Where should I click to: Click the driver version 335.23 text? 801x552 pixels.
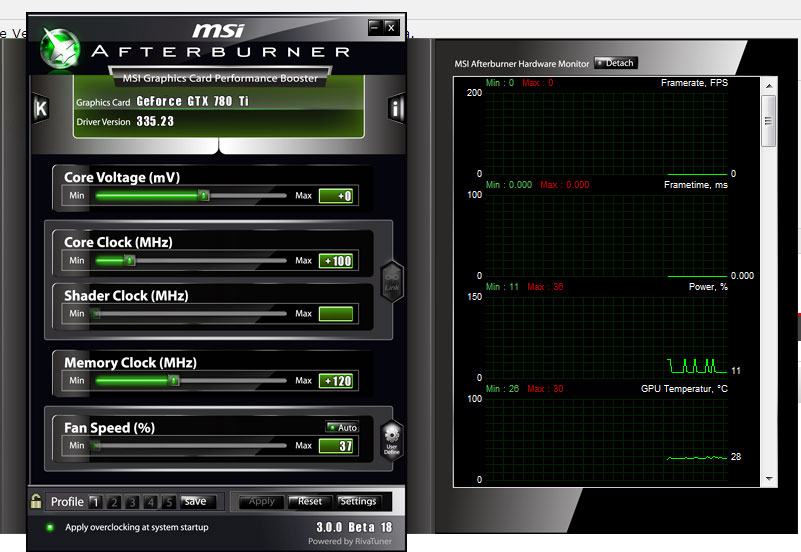pos(155,122)
